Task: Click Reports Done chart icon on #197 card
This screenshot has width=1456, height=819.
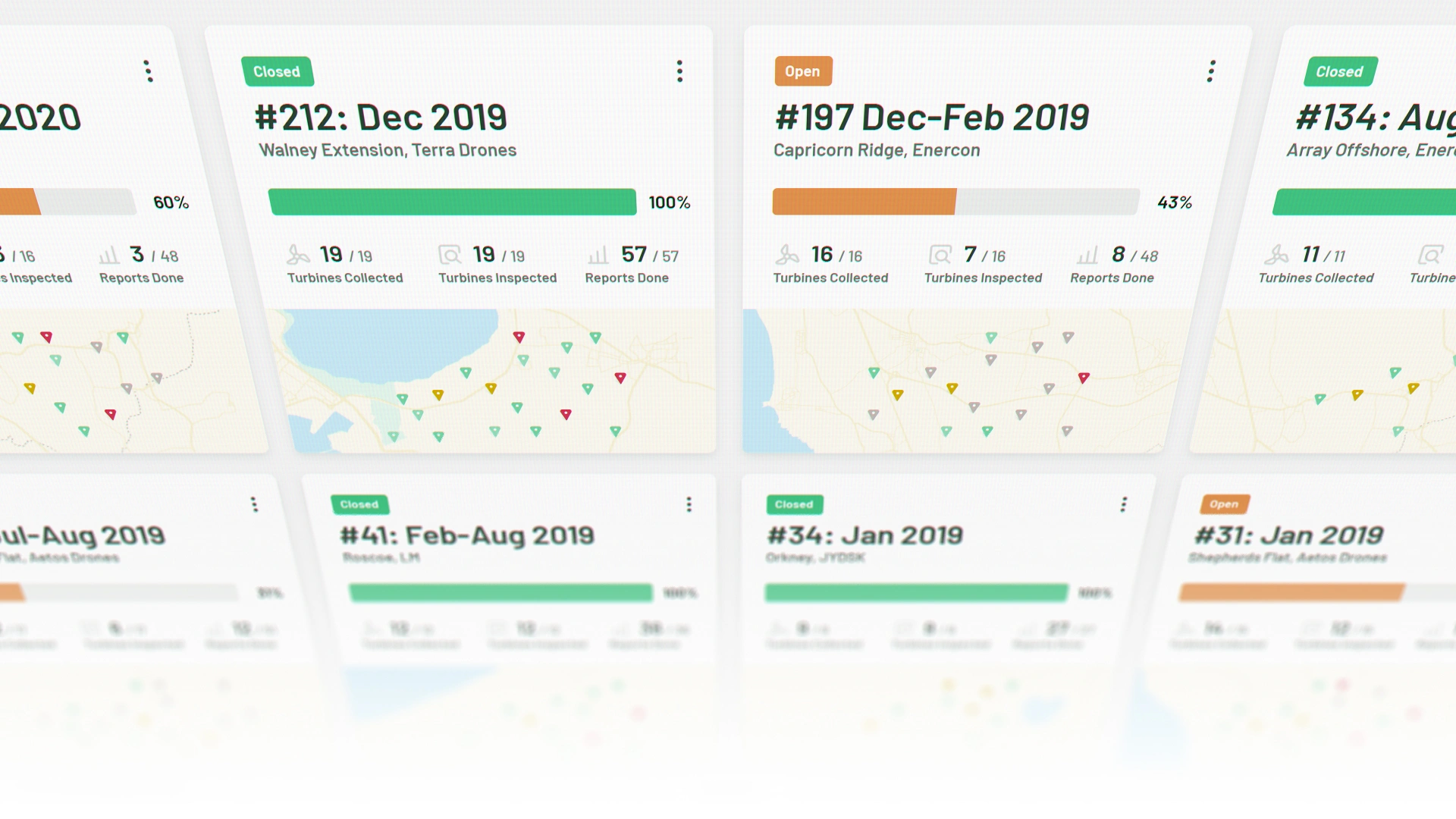Action: click(1087, 255)
